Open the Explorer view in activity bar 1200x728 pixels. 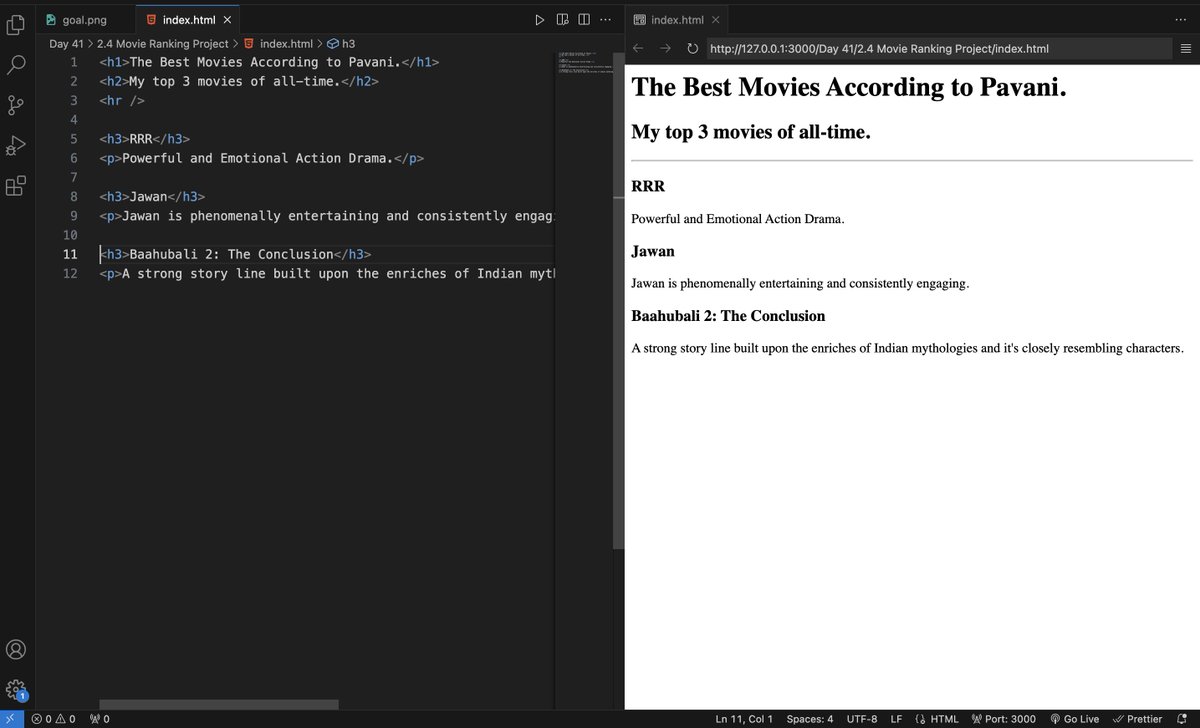pos(16,24)
